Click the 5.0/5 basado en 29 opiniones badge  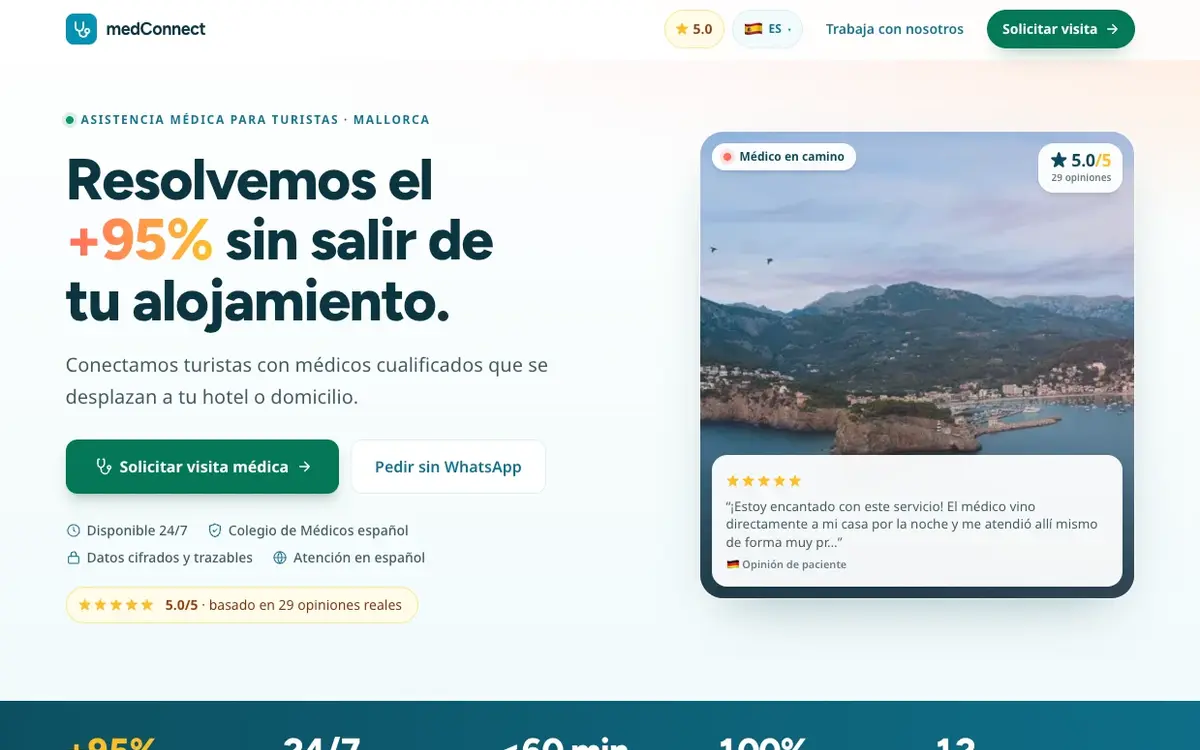tap(242, 605)
